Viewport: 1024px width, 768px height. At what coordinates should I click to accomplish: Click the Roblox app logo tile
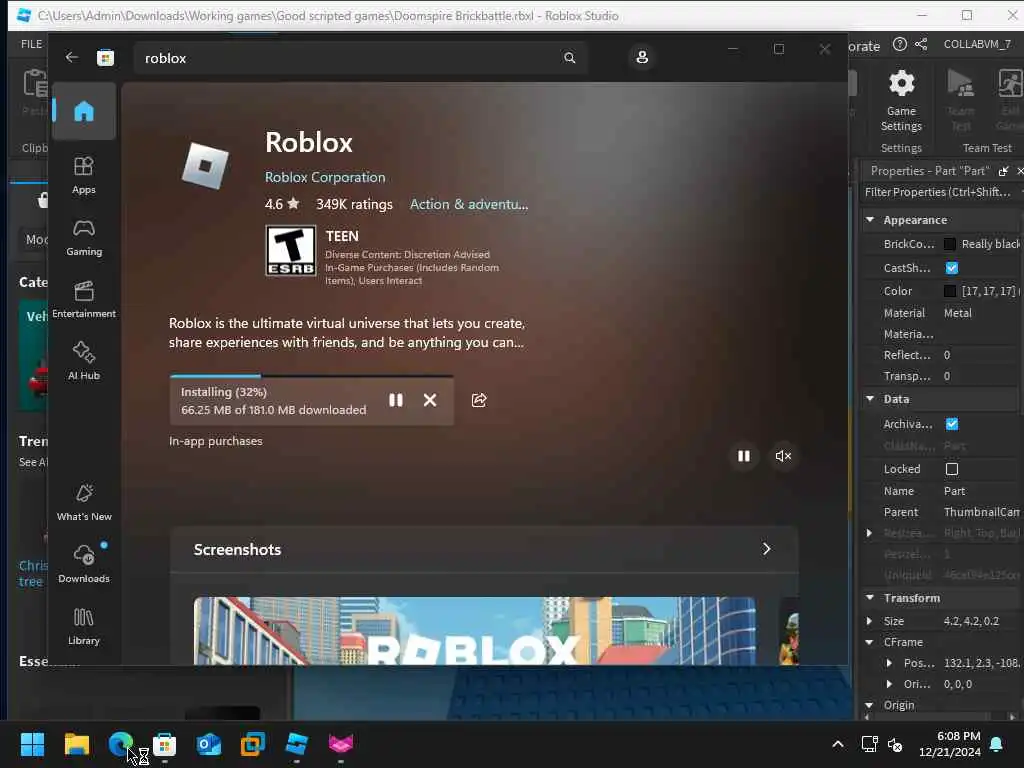[205, 166]
